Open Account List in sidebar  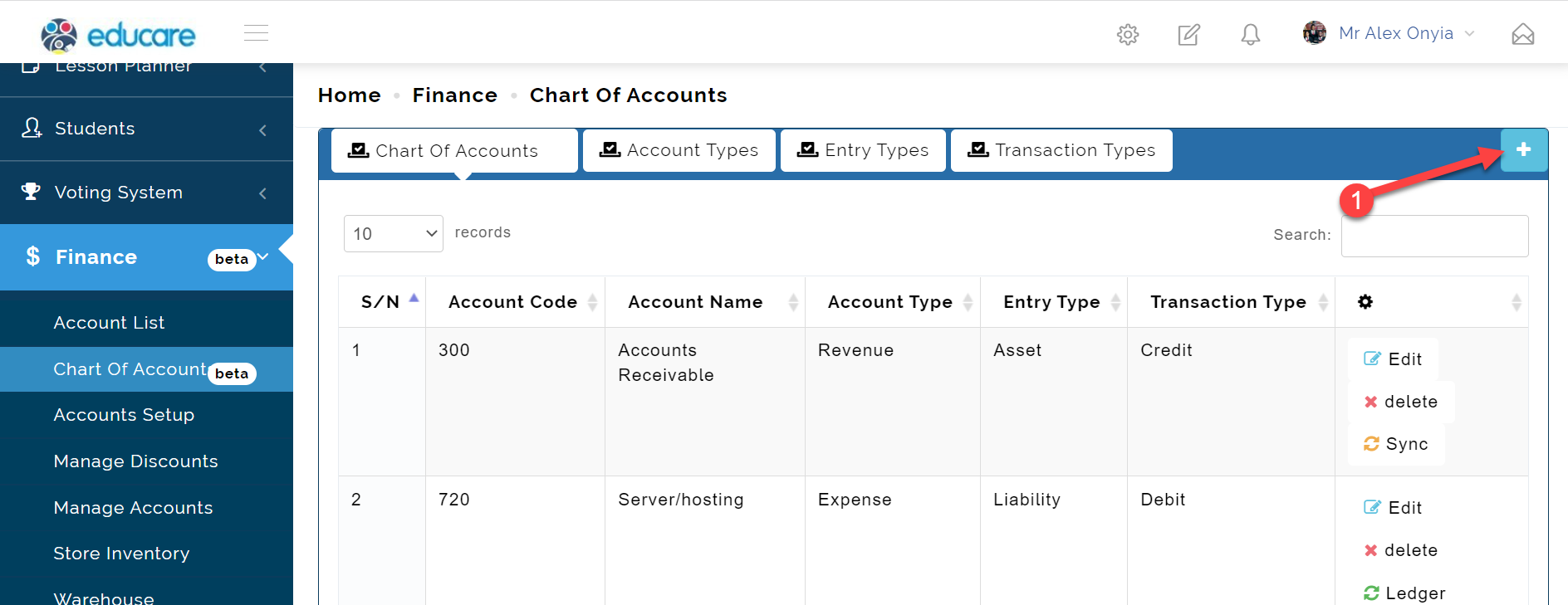click(x=109, y=323)
